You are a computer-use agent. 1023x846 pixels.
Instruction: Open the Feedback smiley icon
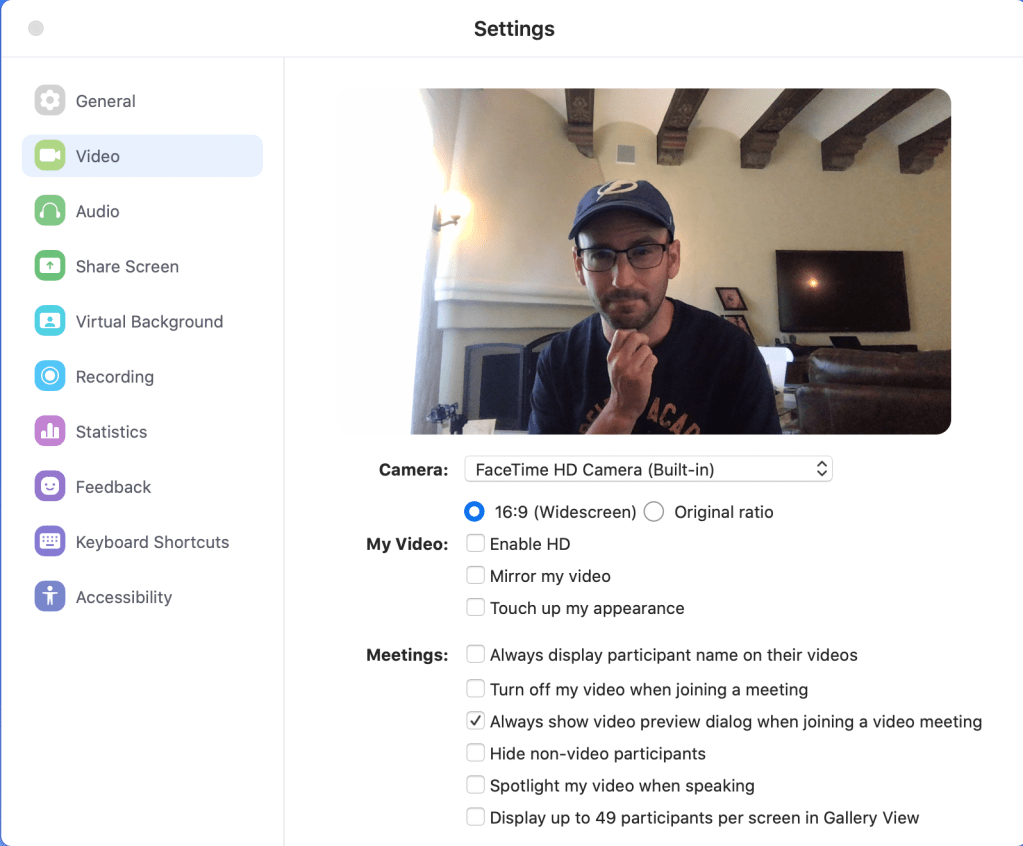(50, 487)
